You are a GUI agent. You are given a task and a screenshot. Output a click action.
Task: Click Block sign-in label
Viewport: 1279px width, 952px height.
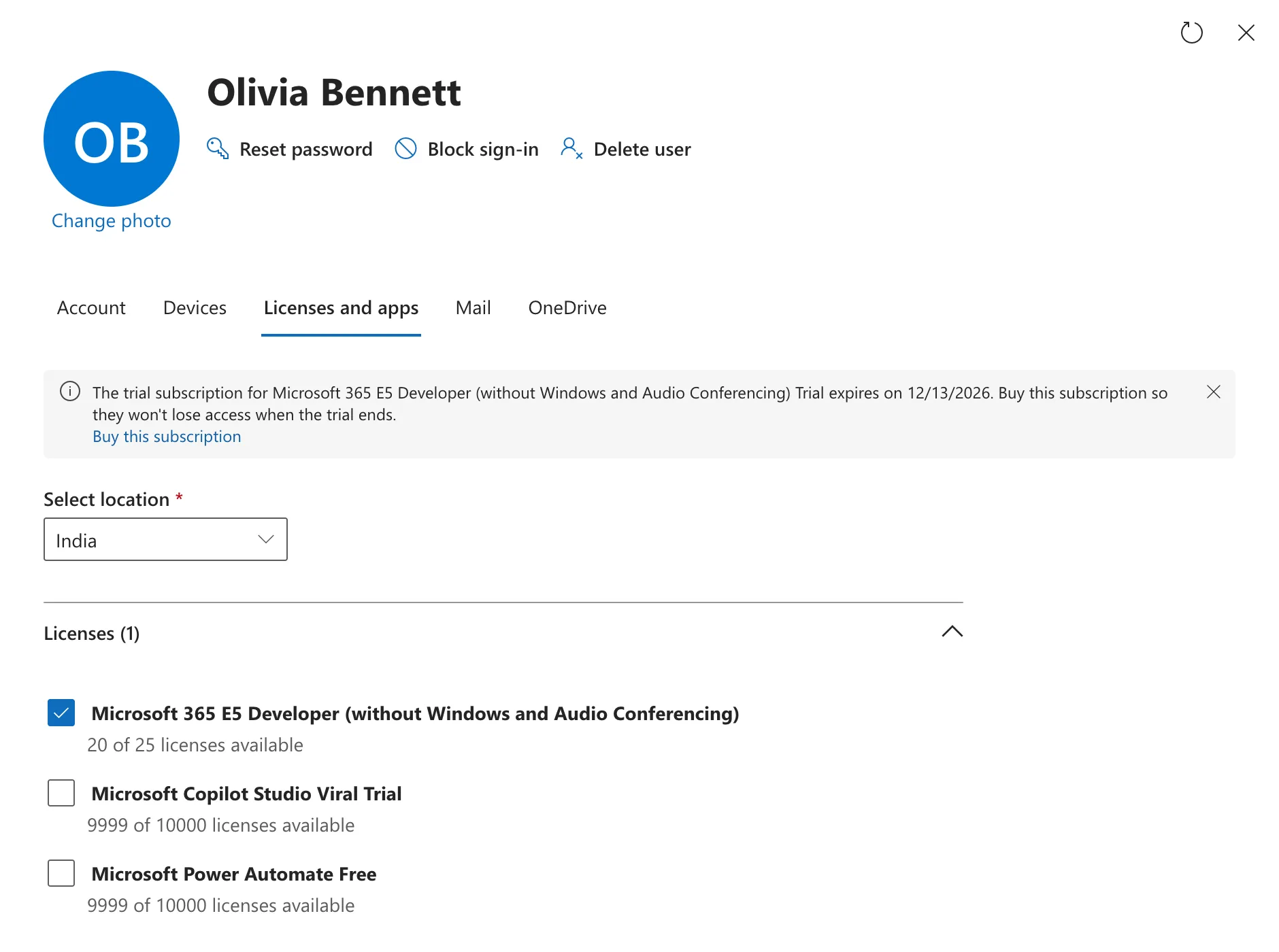pyautogui.click(x=483, y=149)
